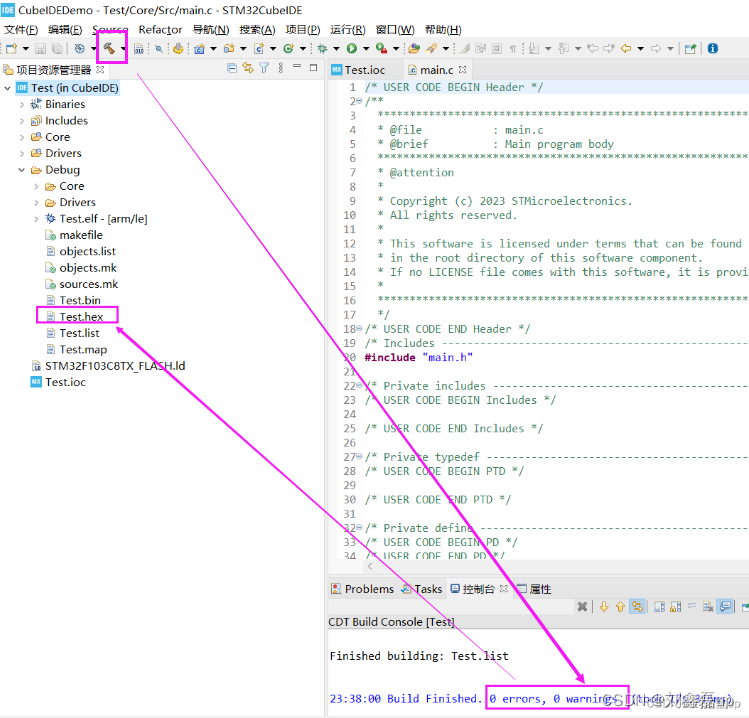Click the Save floppy-disk icon
This screenshot has height=718, width=749.
point(41,48)
